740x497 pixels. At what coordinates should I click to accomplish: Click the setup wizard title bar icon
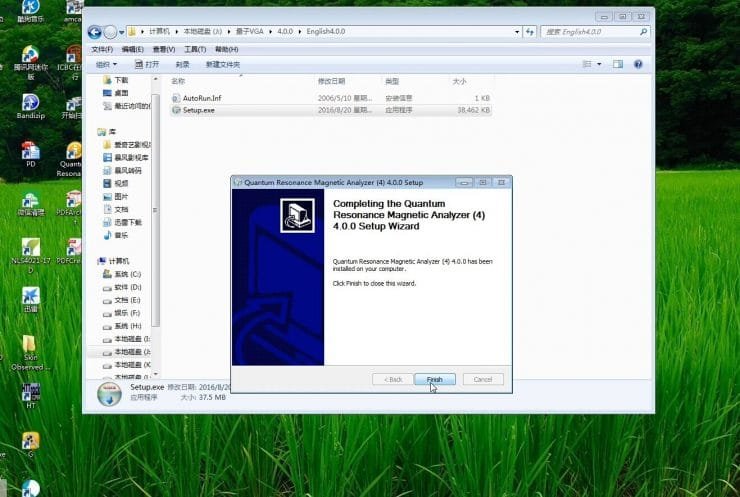(x=238, y=182)
